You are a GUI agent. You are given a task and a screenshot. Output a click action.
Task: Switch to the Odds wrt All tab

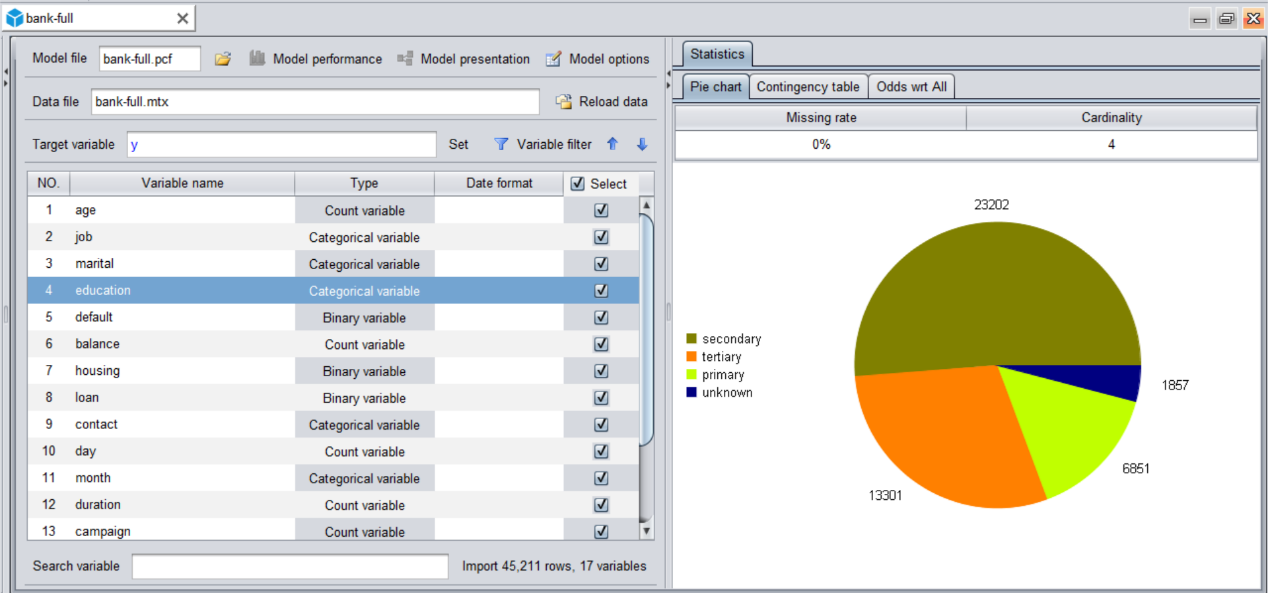911,87
